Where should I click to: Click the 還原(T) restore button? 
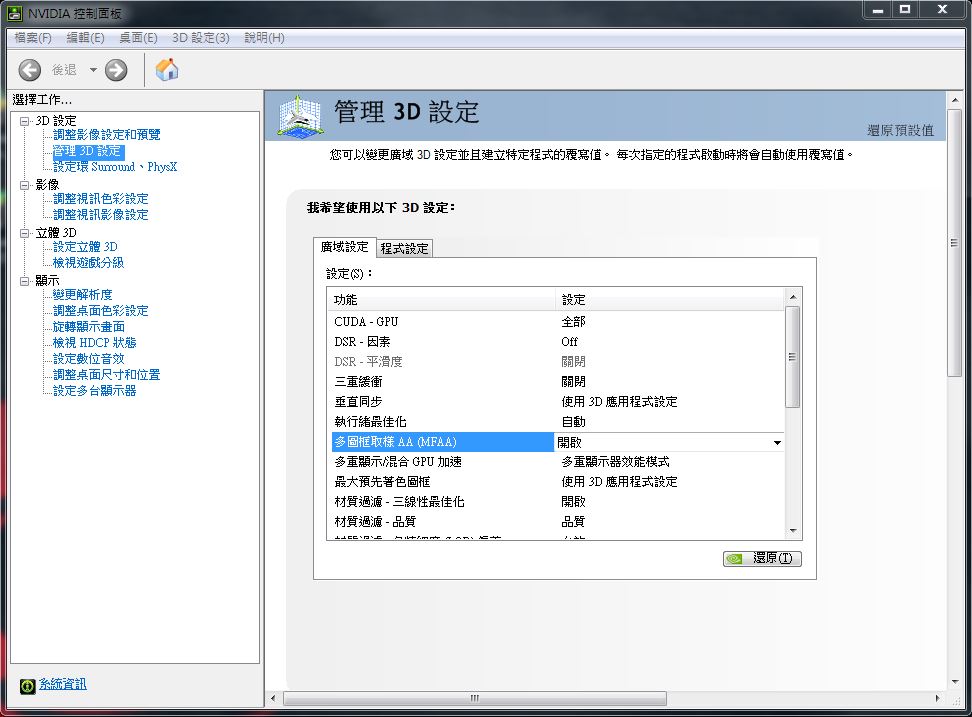tap(762, 558)
